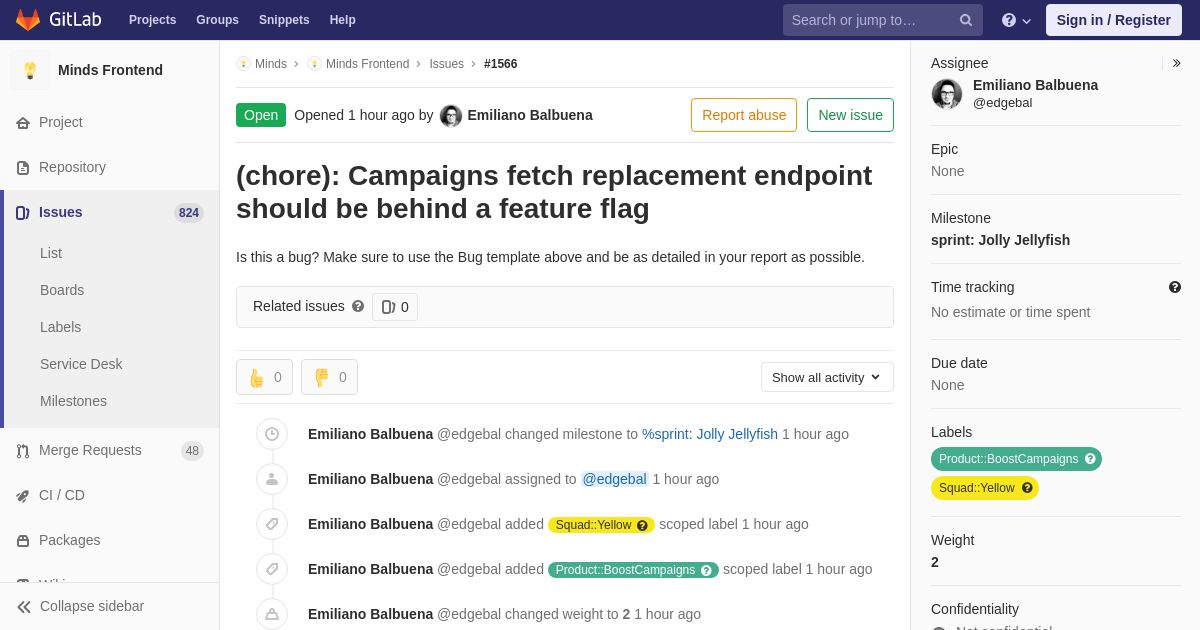
Task: Click Product::BoostCampaigns help icon in activity
Action: click(x=706, y=570)
